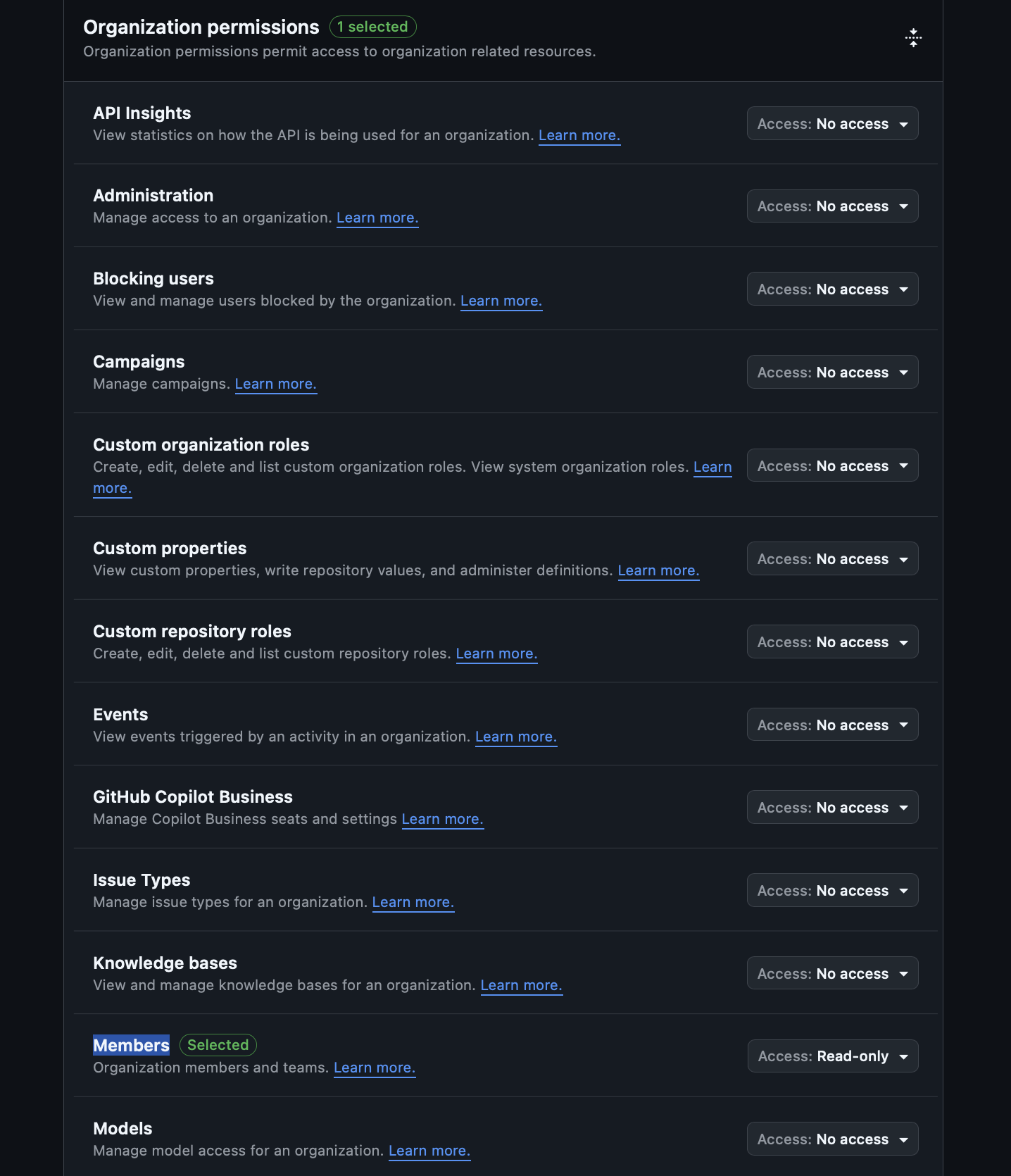1011x1176 pixels.
Task: Follow Blocking users Learn more link
Action: pyautogui.click(x=501, y=301)
